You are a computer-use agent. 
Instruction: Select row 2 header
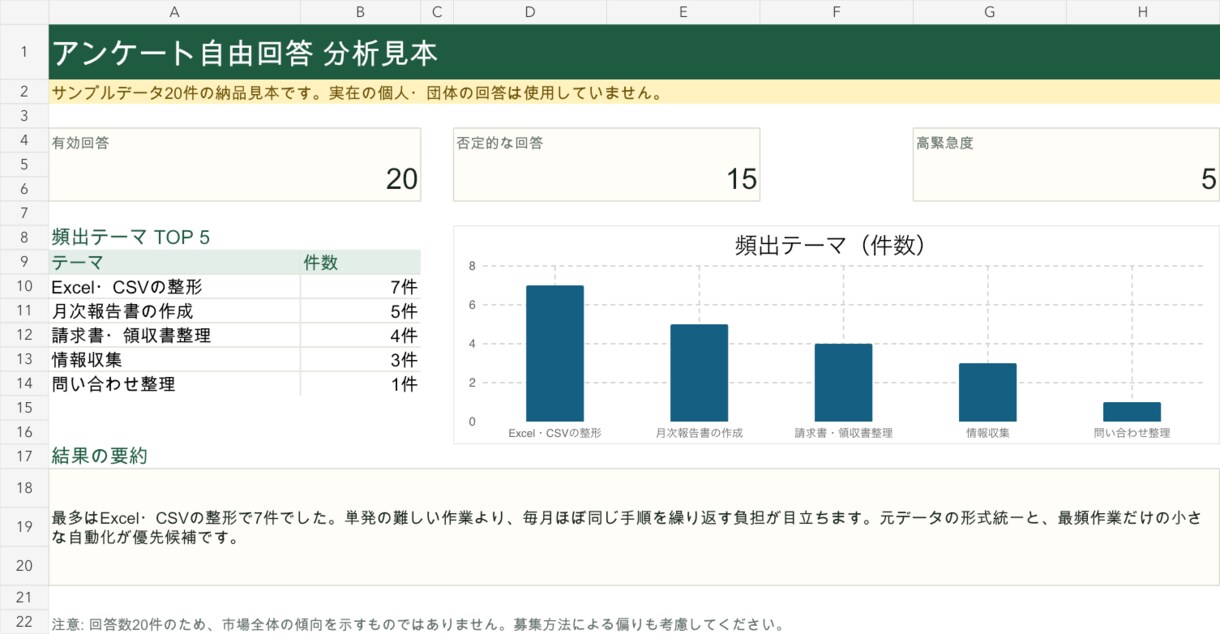(24, 92)
